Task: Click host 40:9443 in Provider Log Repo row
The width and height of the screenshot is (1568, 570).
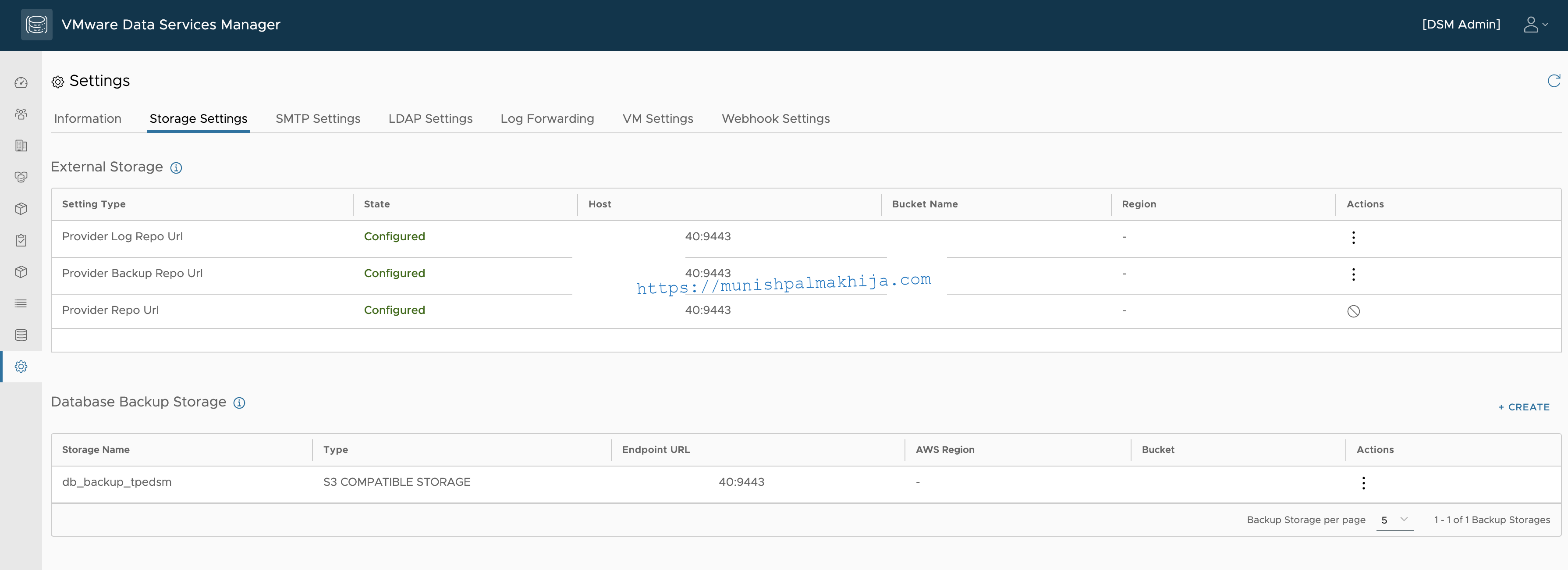Action: pos(708,236)
